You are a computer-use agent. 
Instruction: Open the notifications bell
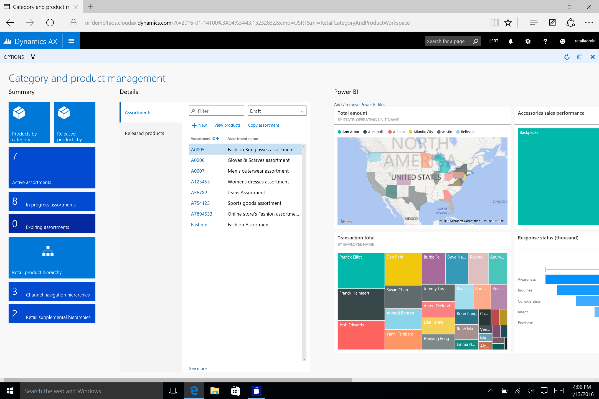click(511, 41)
